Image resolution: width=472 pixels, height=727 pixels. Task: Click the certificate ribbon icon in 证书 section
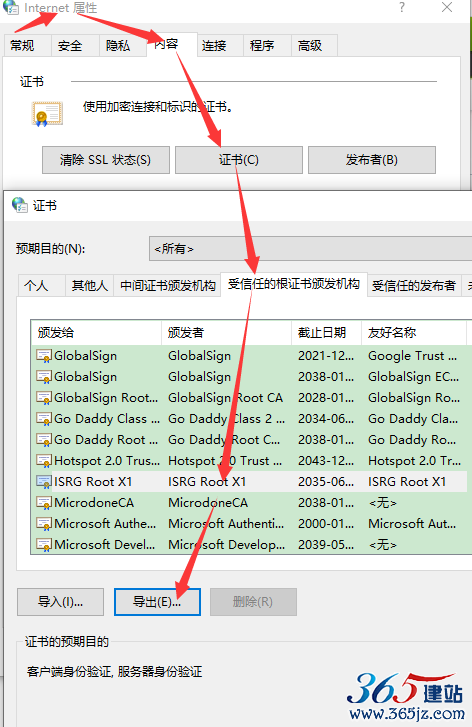pyautogui.click(x=47, y=114)
